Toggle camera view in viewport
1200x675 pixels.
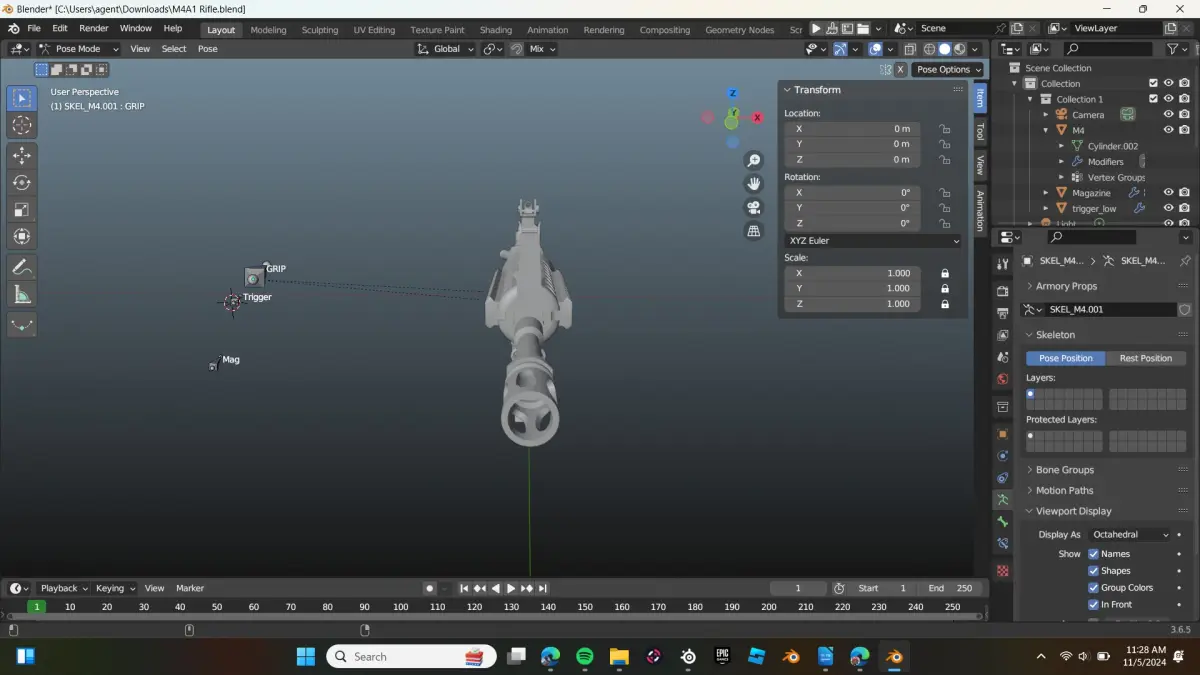click(754, 207)
